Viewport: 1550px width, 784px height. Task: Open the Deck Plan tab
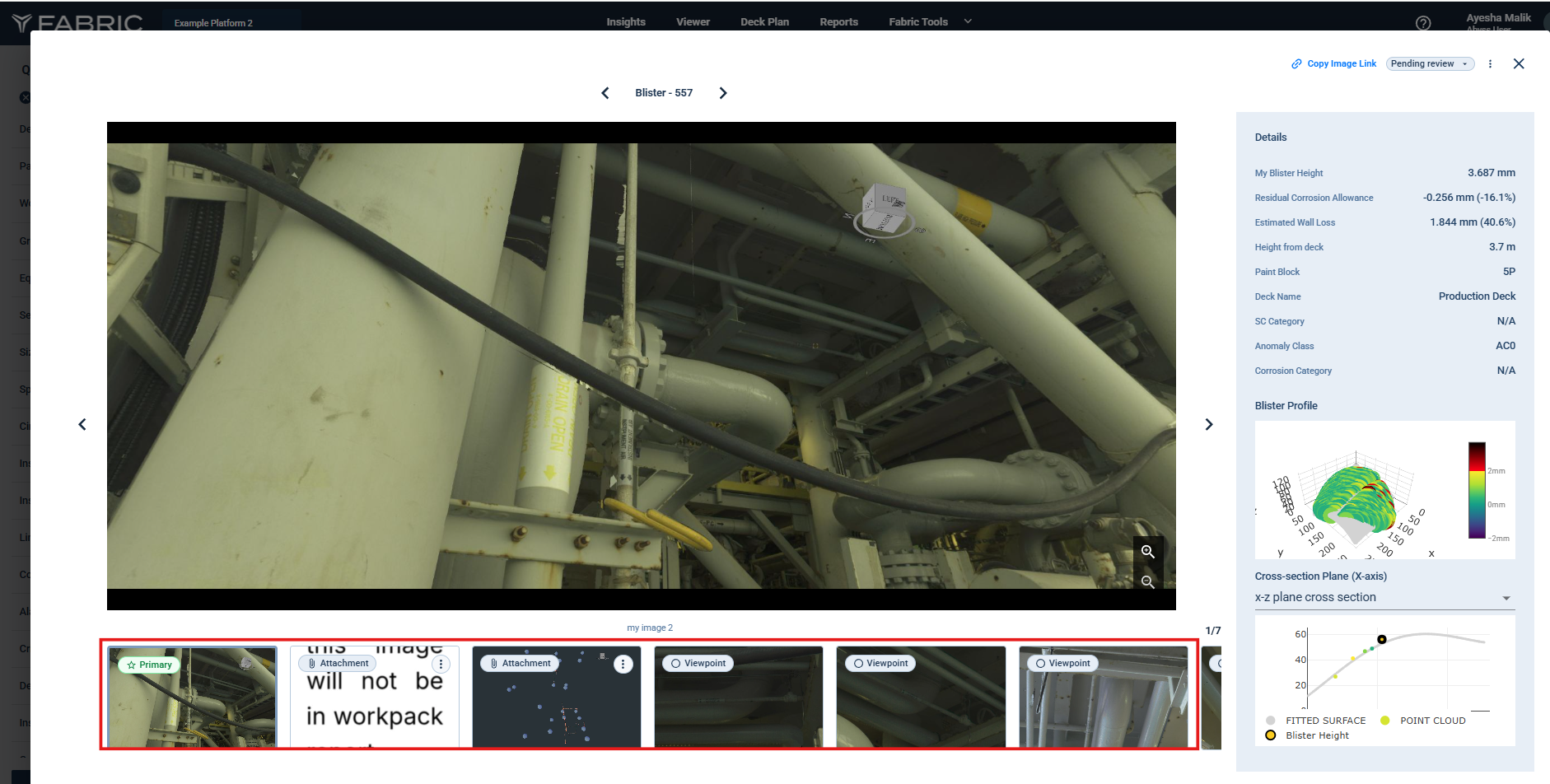pos(764,22)
